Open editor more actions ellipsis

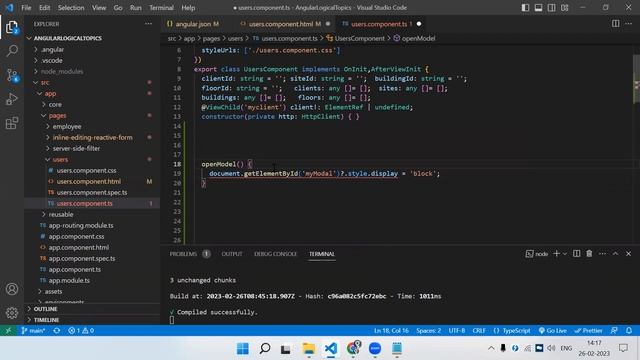(629, 24)
